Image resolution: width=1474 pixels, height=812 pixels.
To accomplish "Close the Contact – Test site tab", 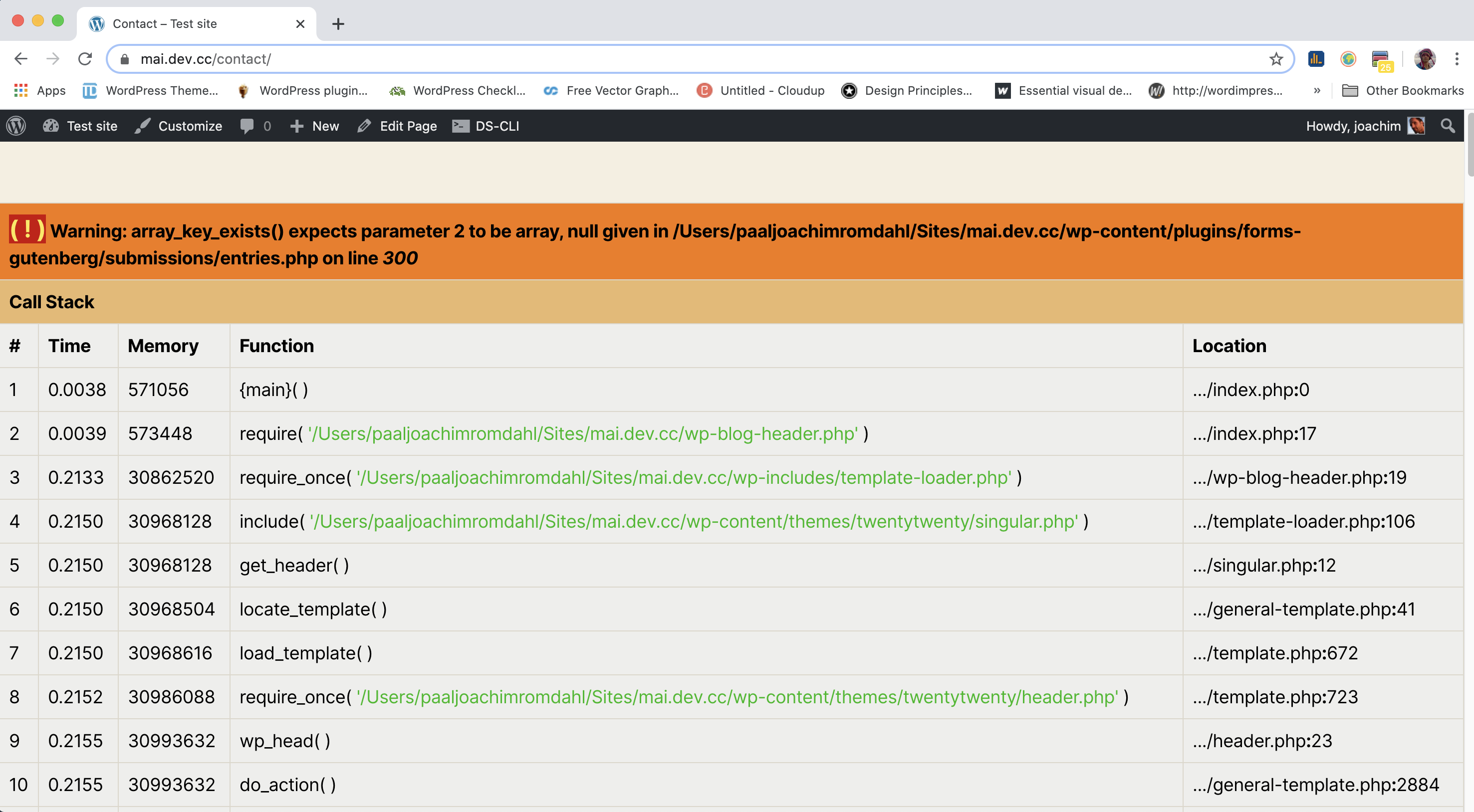I will point(300,23).
